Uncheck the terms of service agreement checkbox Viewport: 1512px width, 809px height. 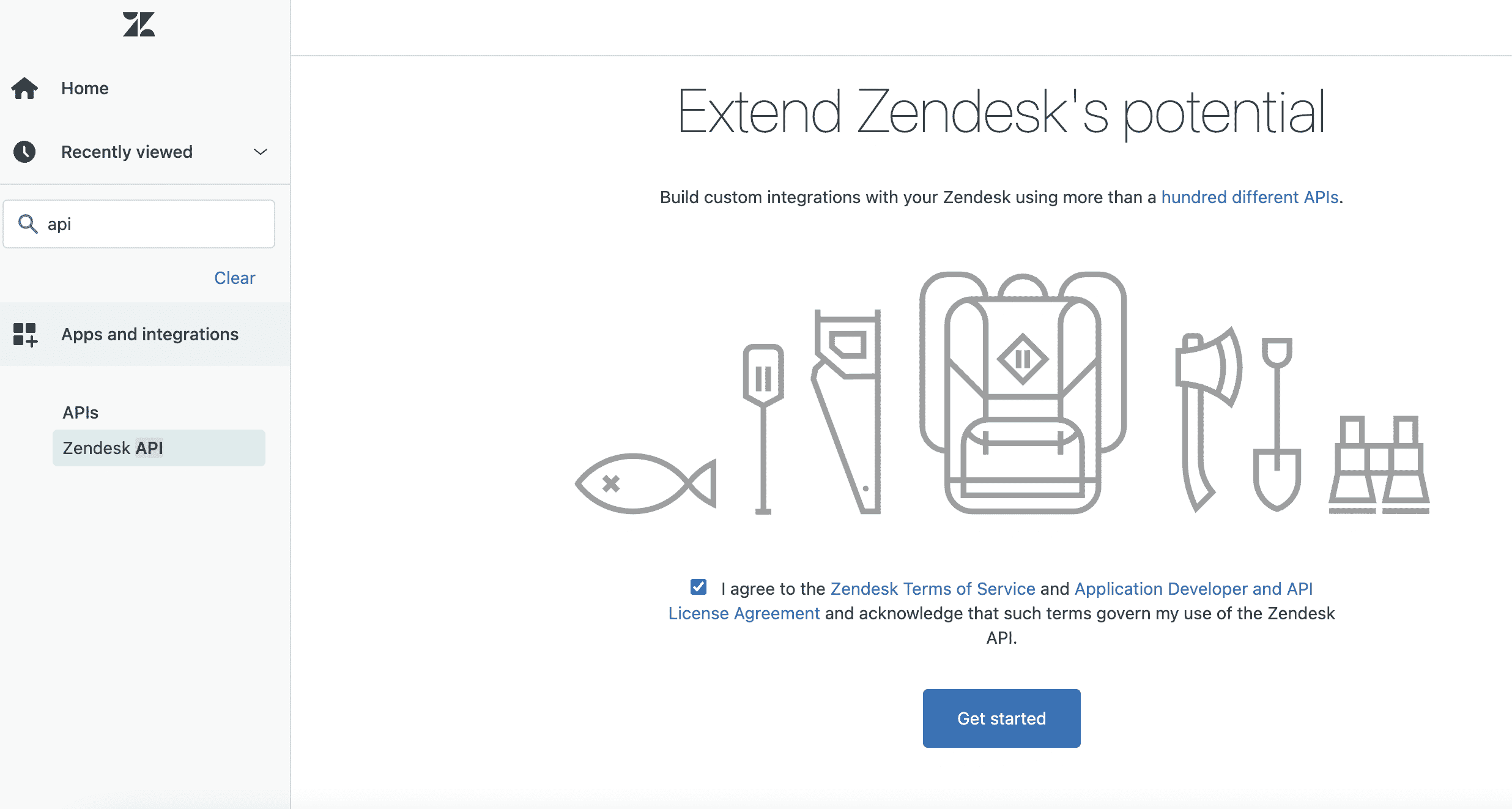(697, 587)
